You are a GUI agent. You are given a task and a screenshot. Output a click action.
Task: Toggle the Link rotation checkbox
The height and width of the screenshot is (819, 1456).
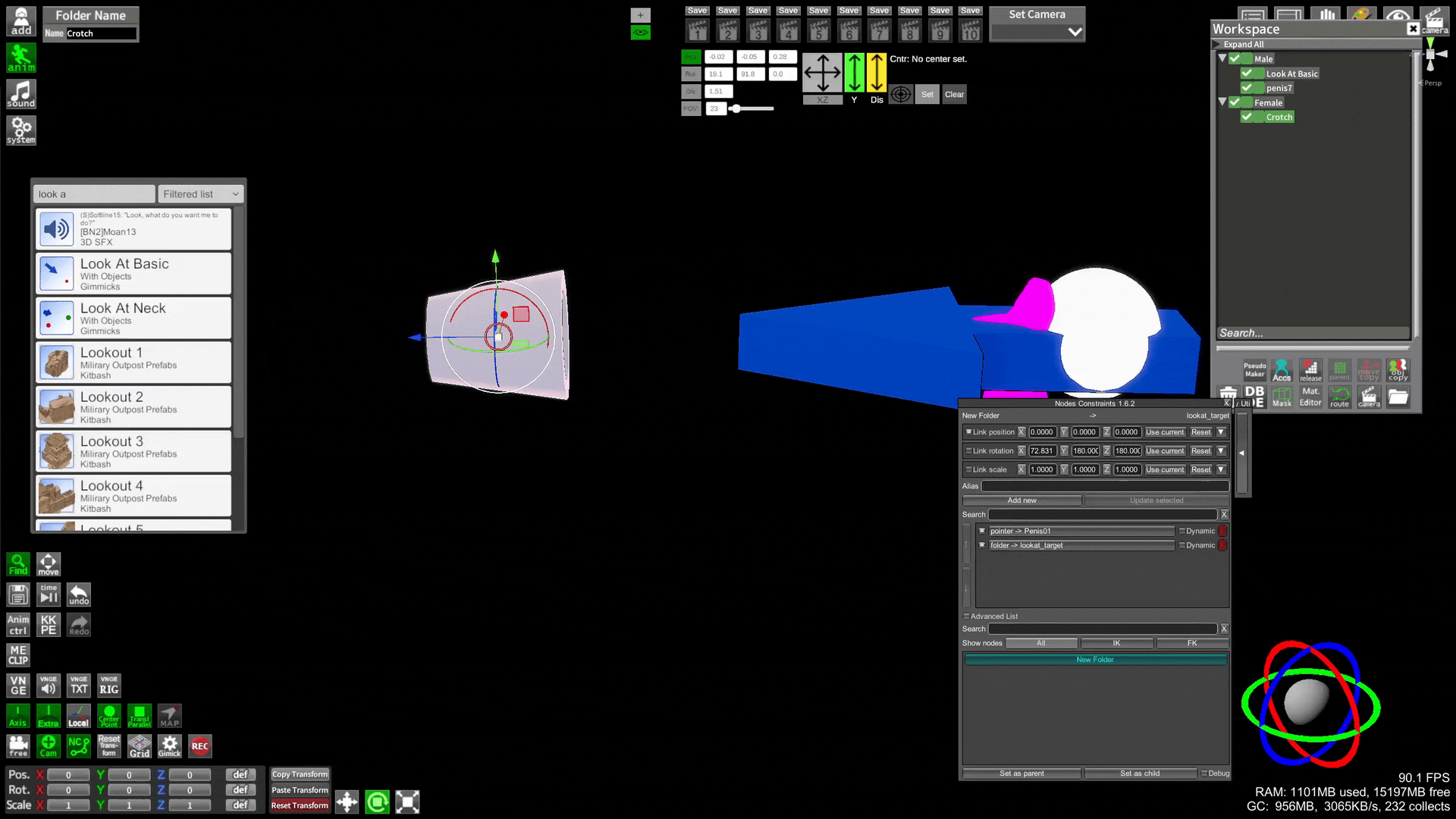coord(968,450)
